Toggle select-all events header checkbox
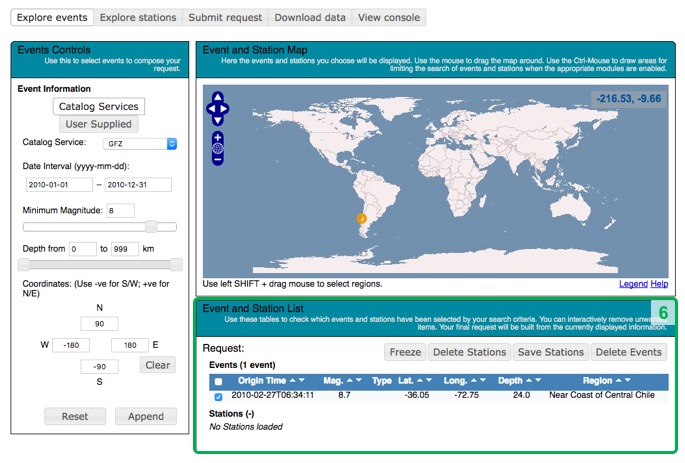This screenshot has height=463, width=685. click(218, 381)
